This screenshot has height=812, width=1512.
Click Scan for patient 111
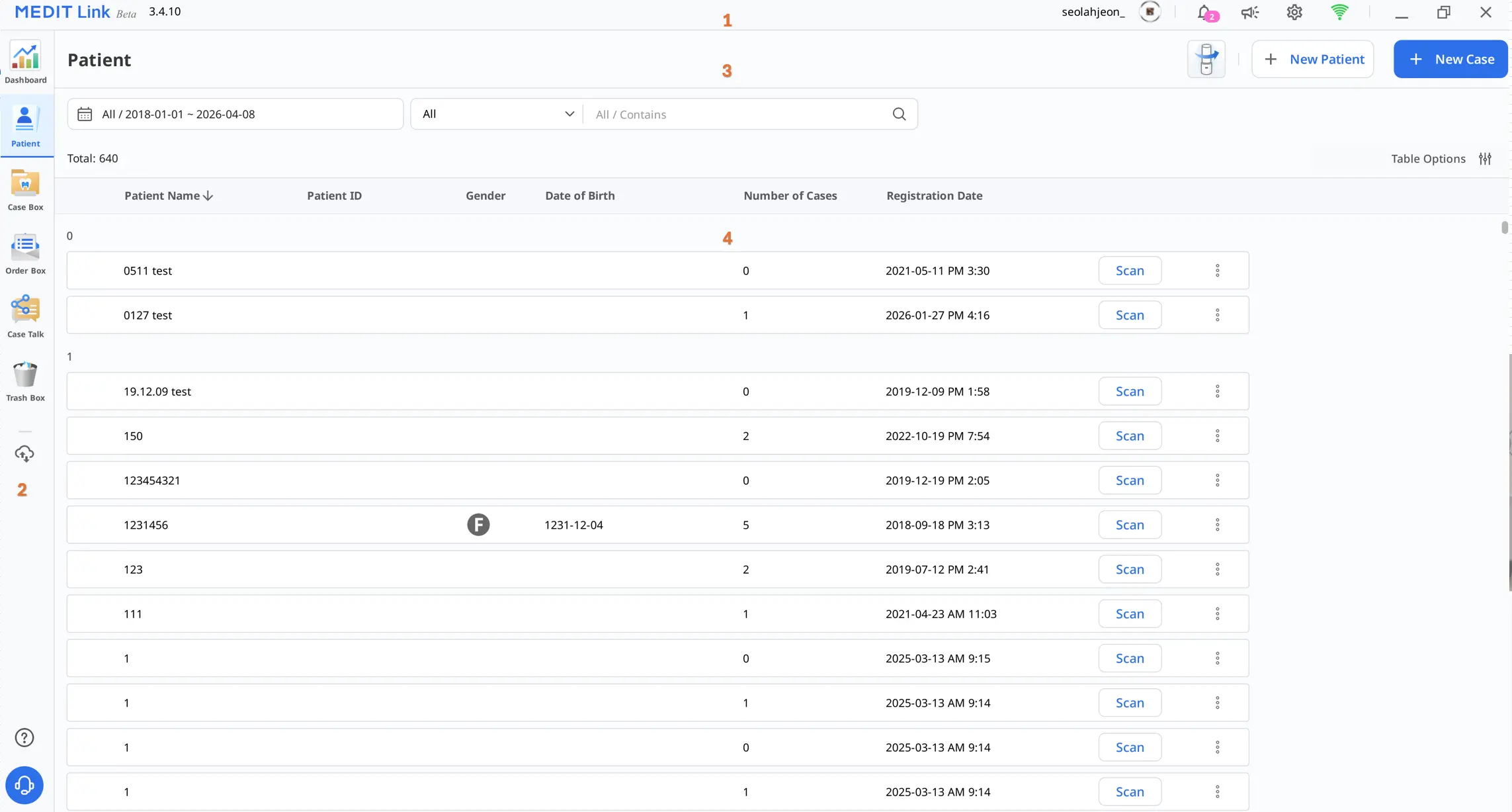pos(1130,614)
